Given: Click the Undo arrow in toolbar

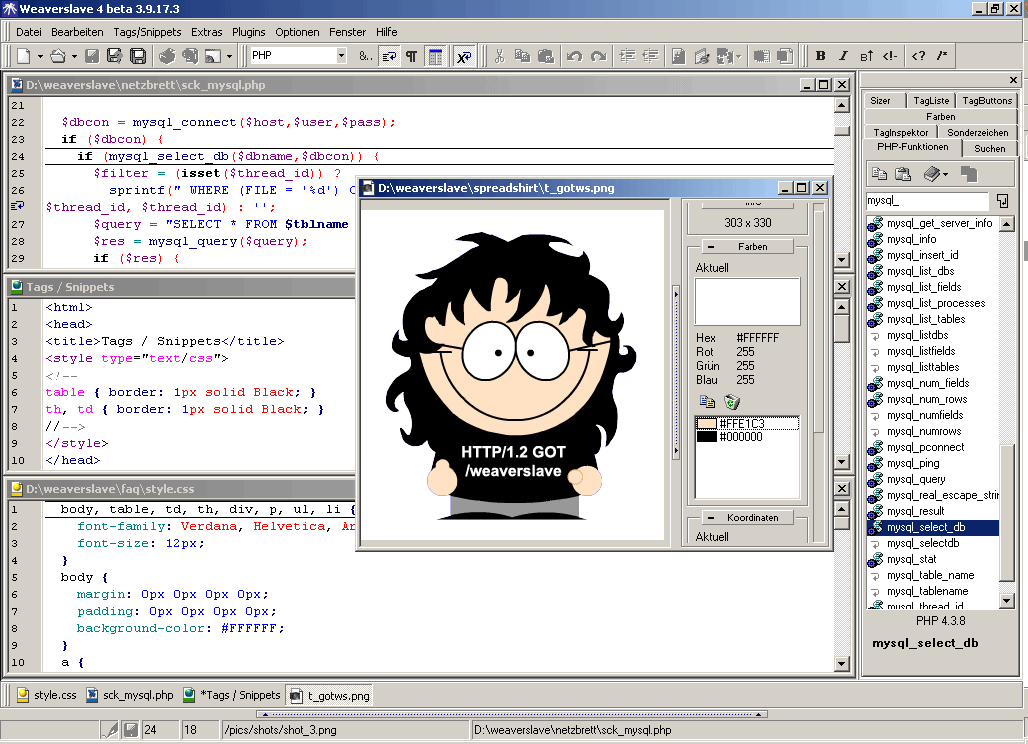Looking at the screenshot, I should pos(574,57).
